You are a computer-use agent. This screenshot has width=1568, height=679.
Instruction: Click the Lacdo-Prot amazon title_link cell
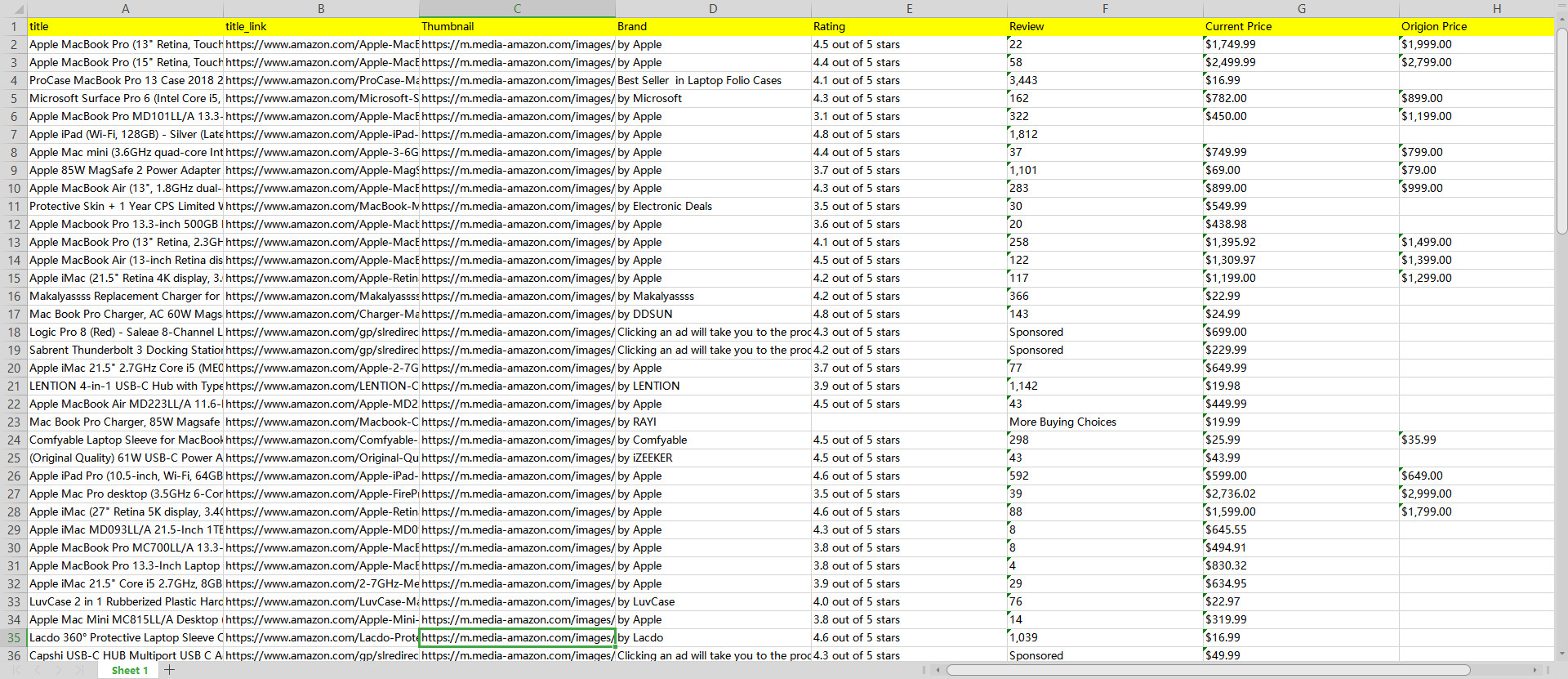(321, 637)
